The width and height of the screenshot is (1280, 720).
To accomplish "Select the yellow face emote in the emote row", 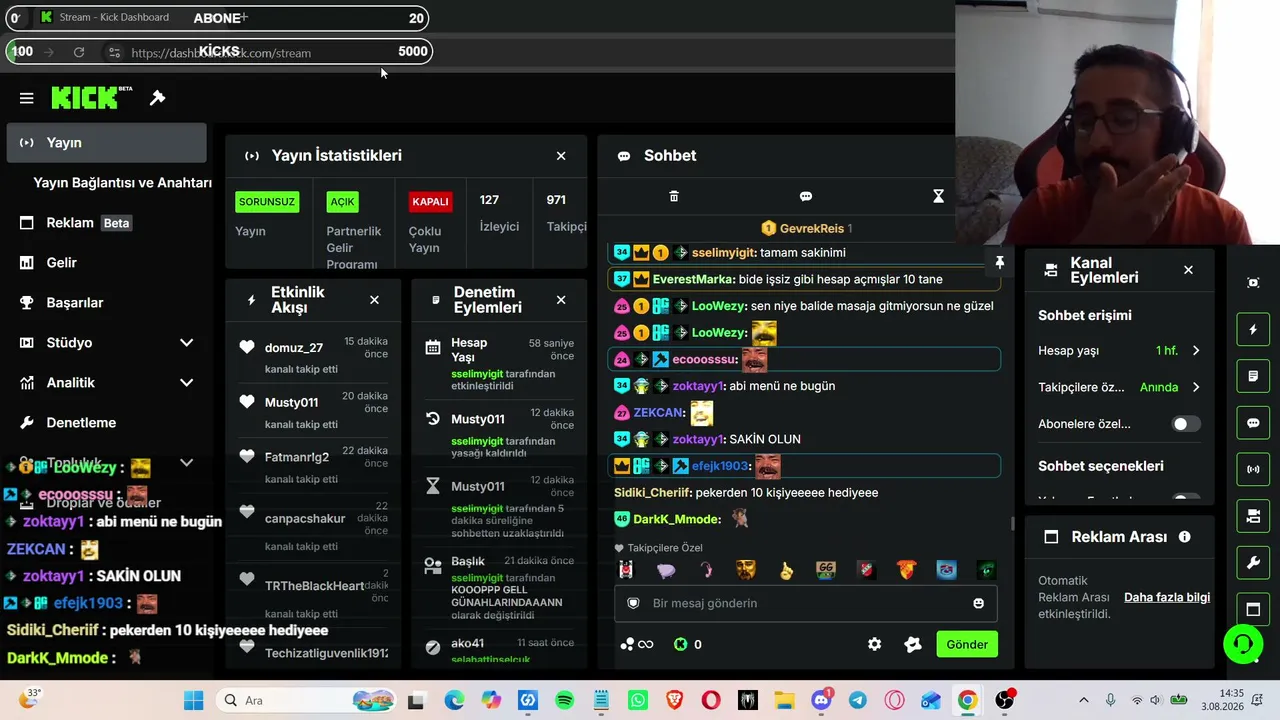I will [x=746, y=570].
